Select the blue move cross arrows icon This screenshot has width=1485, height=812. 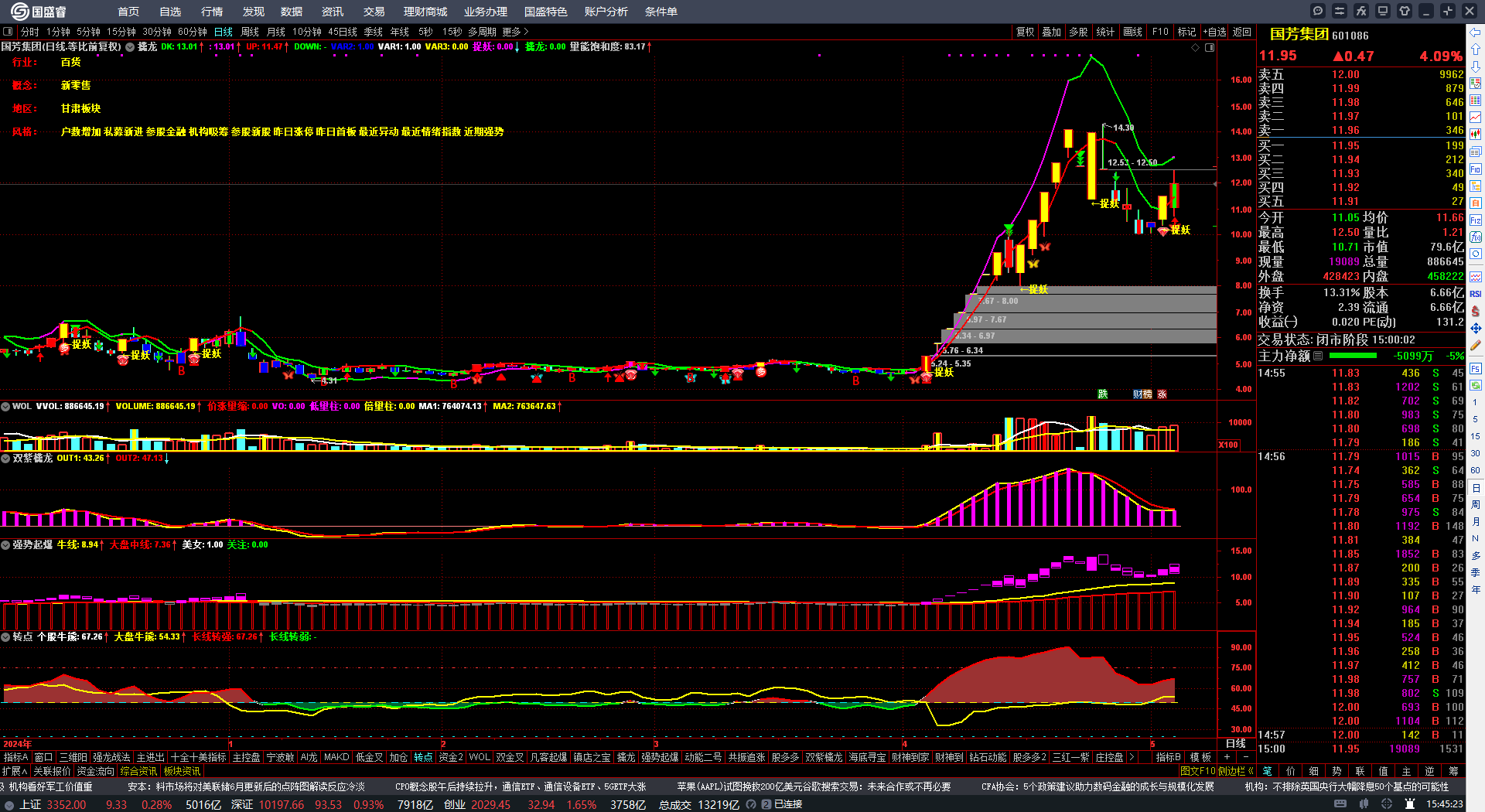1476,329
